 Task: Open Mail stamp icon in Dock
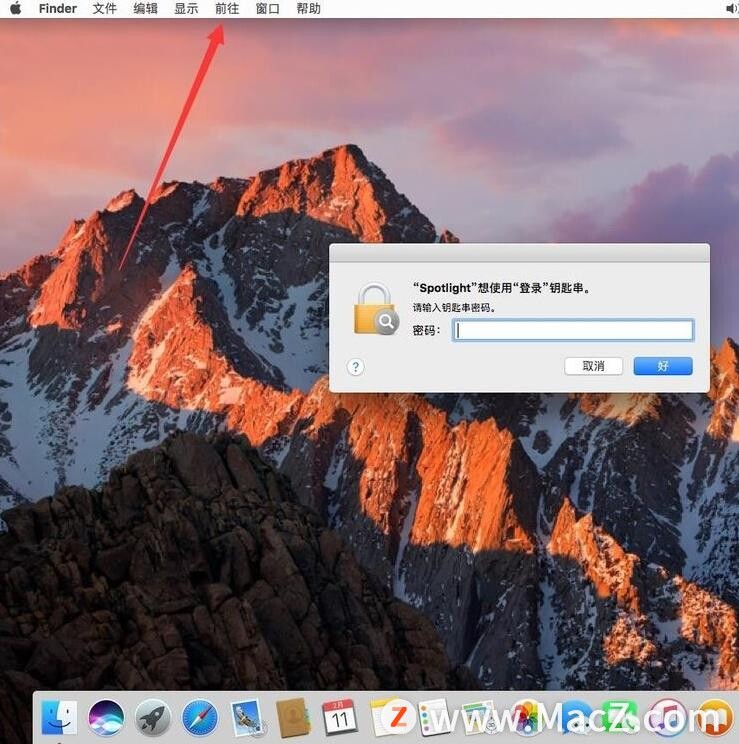pos(246,717)
